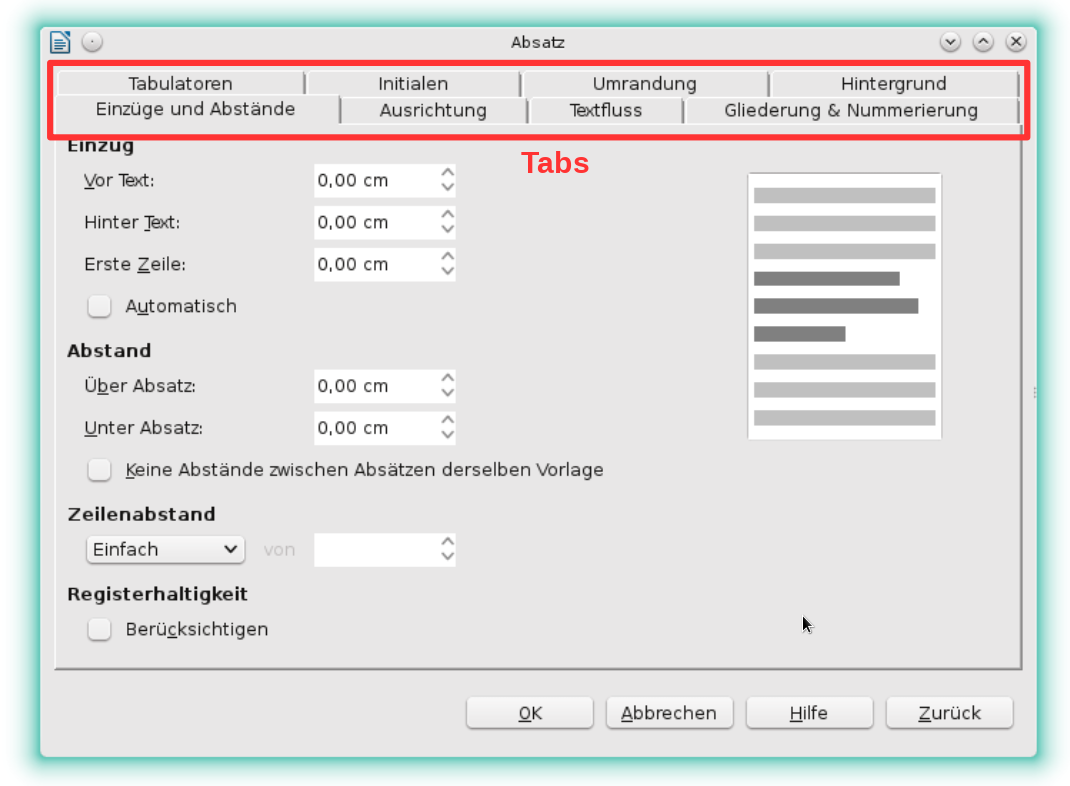Screen dimensions: 1070x786
Task: Increase the Vor Text indent value
Action: pyautogui.click(x=447, y=173)
